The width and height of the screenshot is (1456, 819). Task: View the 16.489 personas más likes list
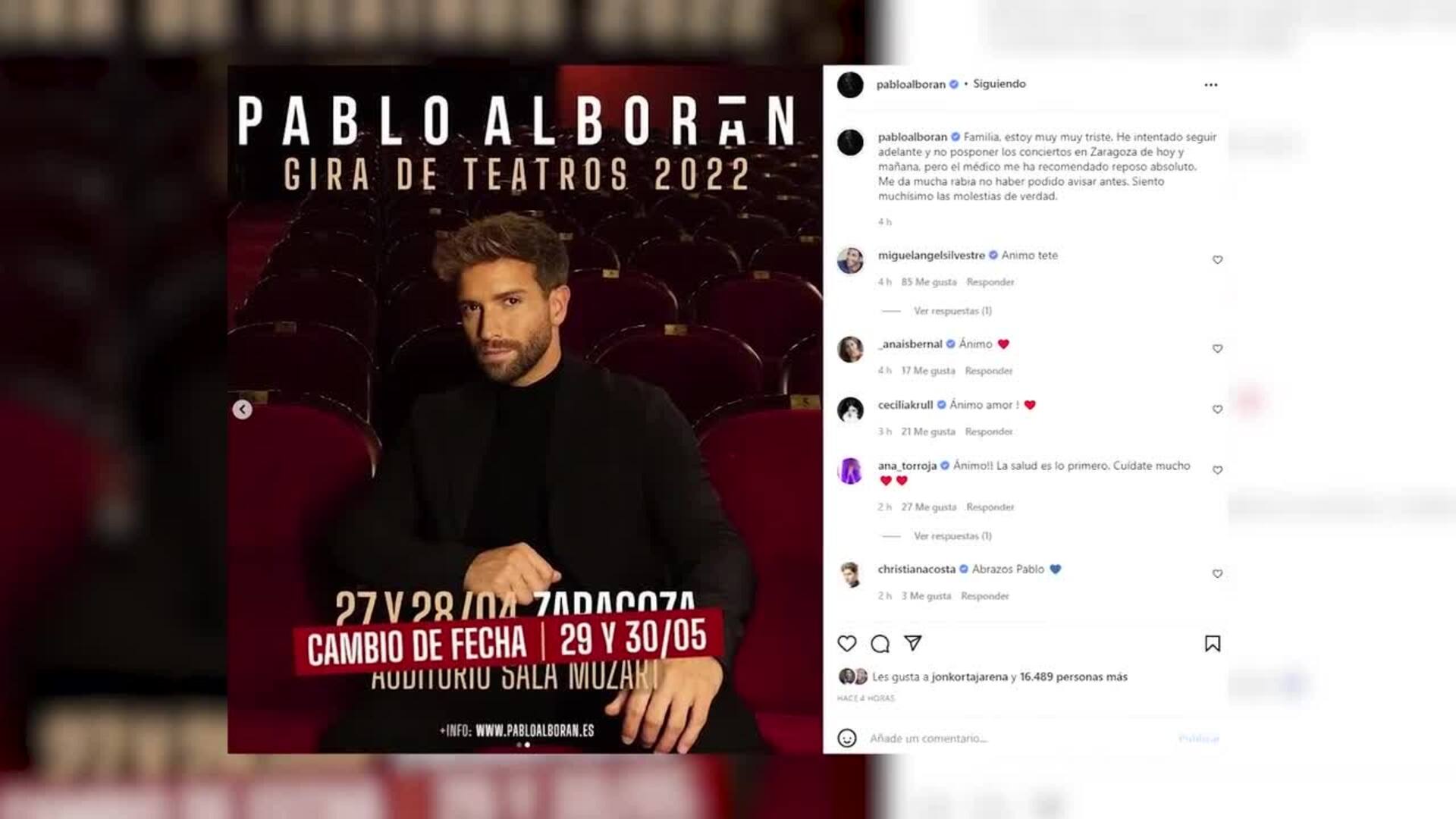click(x=1073, y=676)
